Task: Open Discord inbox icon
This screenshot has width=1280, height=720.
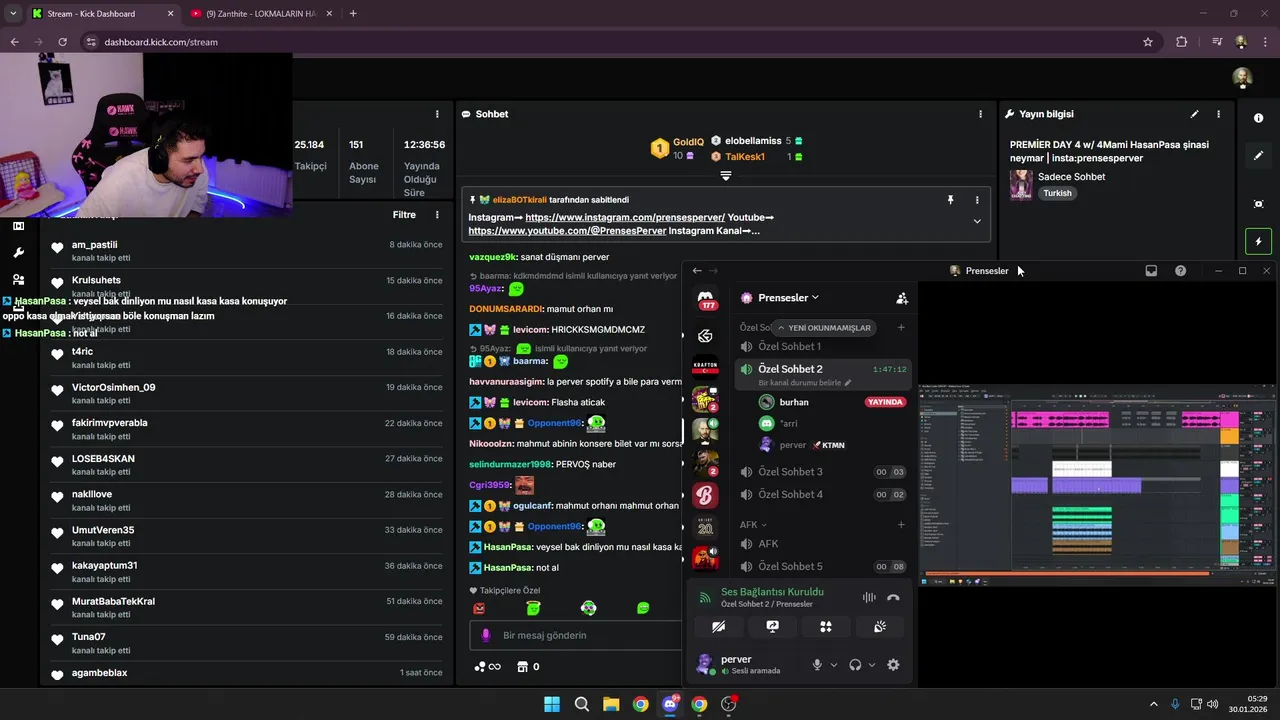Action: (x=1151, y=271)
